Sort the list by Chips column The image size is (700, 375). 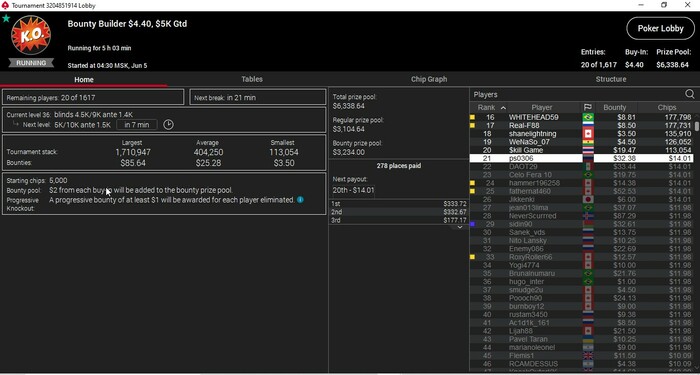667,108
